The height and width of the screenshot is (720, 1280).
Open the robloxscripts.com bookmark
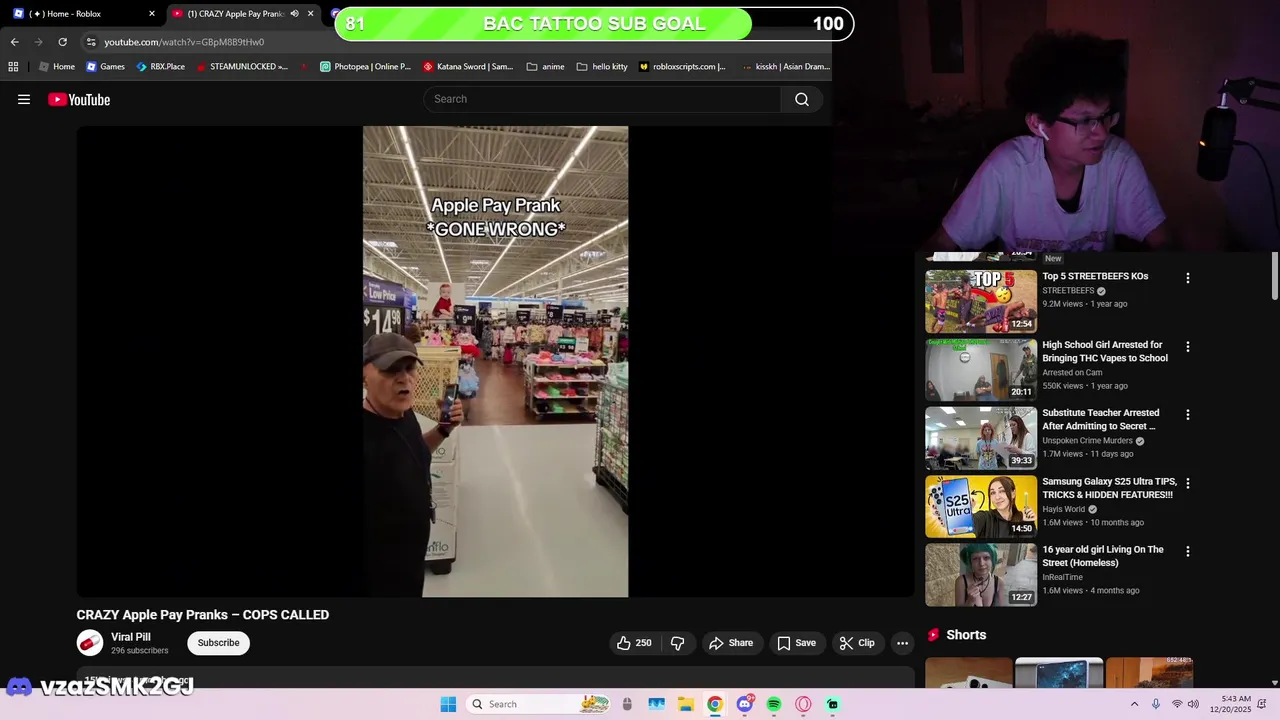[x=682, y=67]
